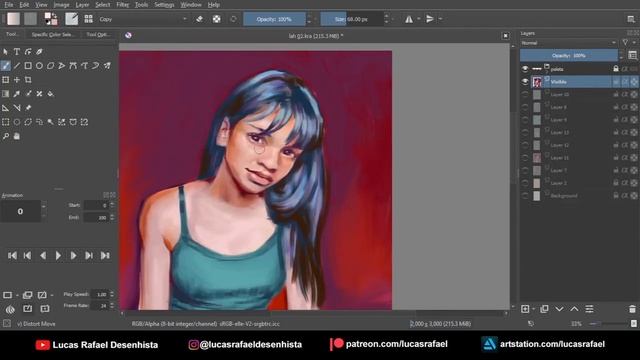Image resolution: width=640 pixels, height=360 pixels.
Task: Select the Bezier Curve tool
Action: pyautogui.click(x=73, y=66)
